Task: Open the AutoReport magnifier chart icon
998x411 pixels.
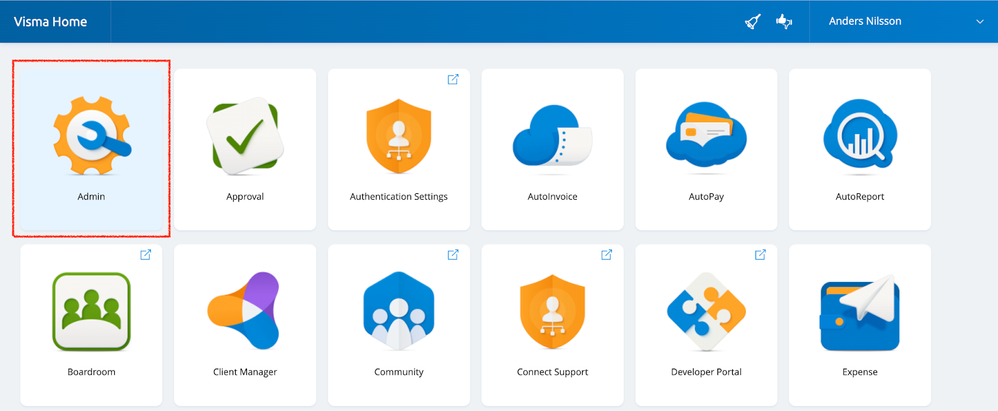Action: click(860, 134)
